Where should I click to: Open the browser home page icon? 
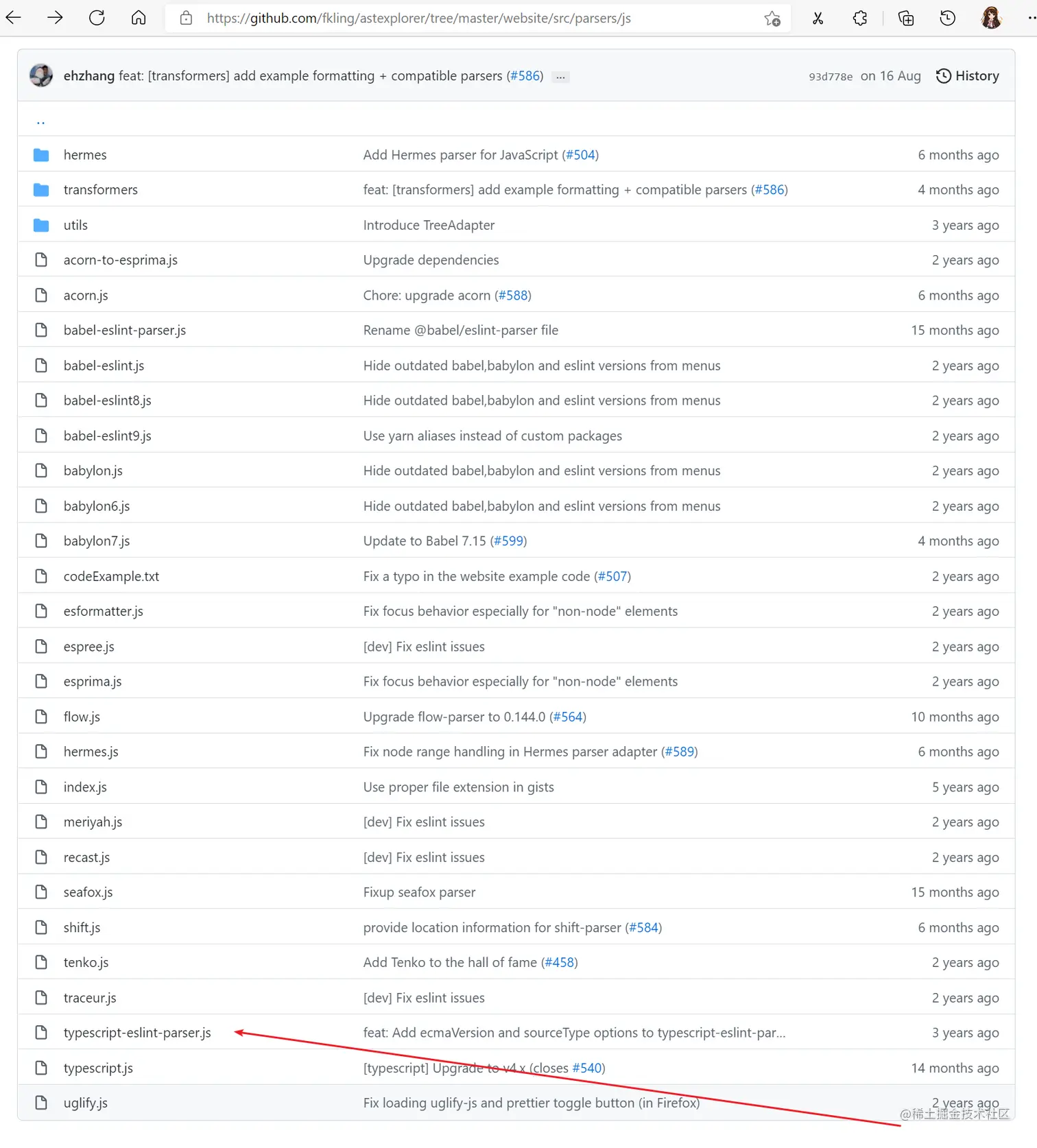[139, 18]
